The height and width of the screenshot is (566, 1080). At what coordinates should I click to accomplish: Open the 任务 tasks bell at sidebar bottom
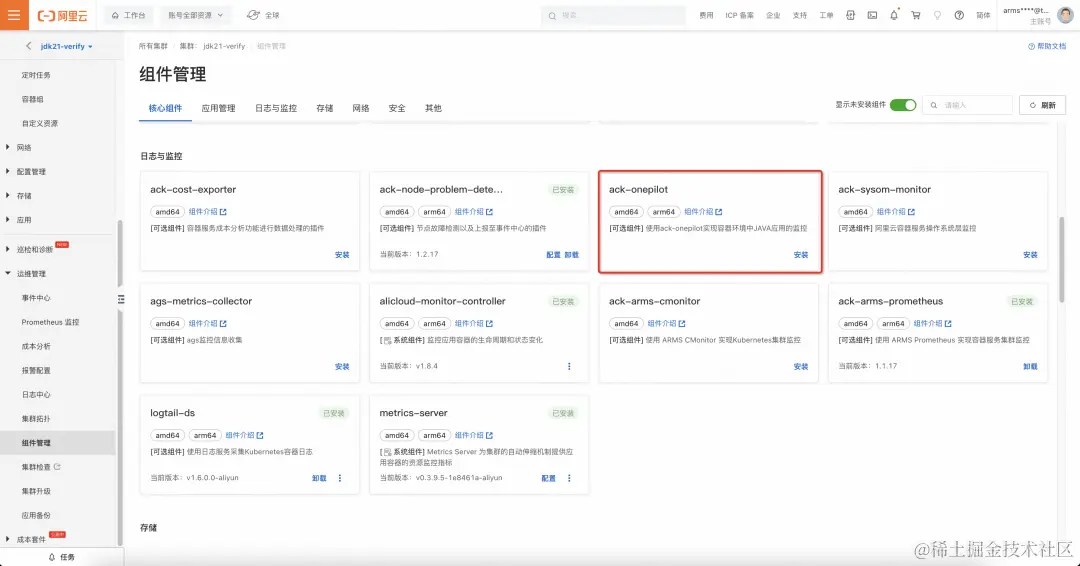pos(52,557)
